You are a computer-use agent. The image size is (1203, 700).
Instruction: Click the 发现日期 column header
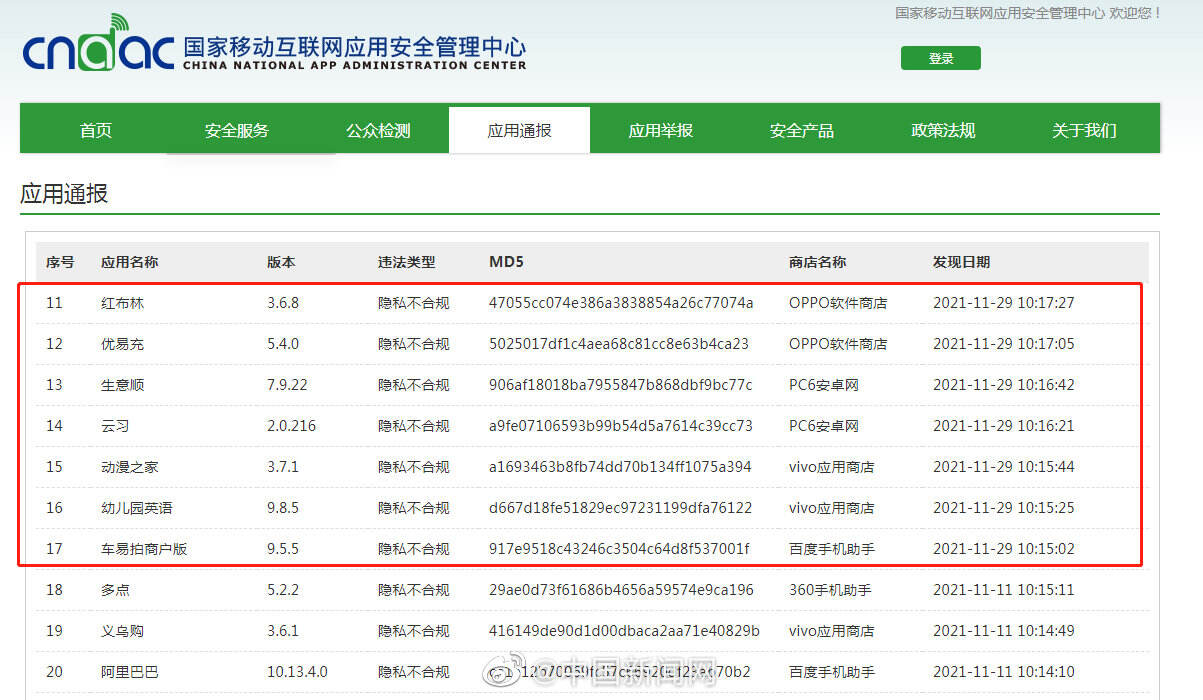click(x=961, y=262)
